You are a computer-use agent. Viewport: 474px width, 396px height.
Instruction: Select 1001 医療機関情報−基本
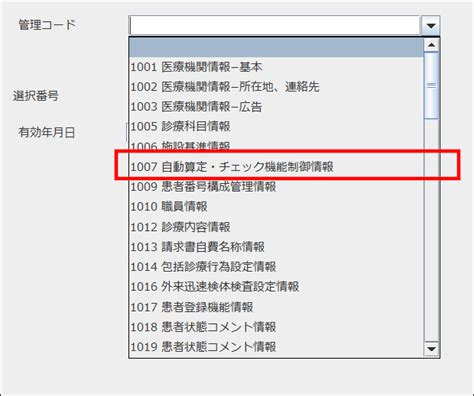(x=276, y=67)
